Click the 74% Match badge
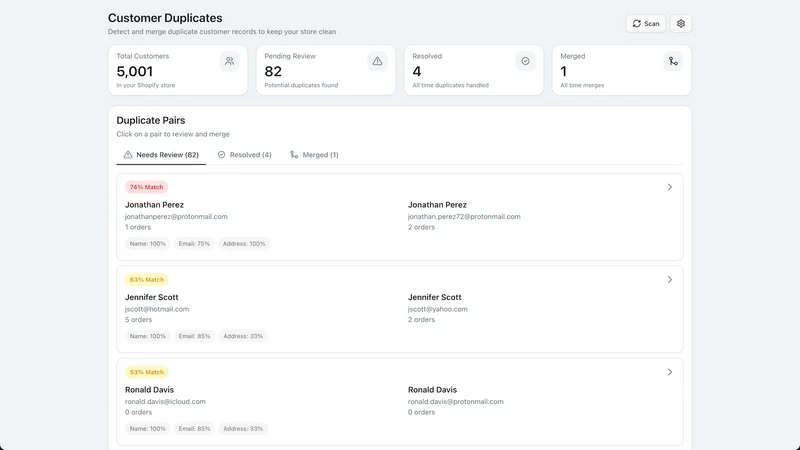 click(146, 187)
